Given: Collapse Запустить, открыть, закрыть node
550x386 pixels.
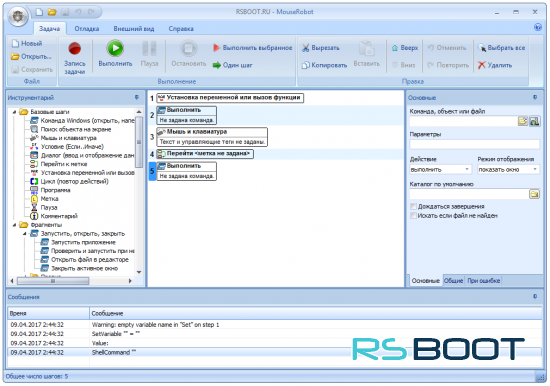Looking at the screenshot, I should click(25, 234).
